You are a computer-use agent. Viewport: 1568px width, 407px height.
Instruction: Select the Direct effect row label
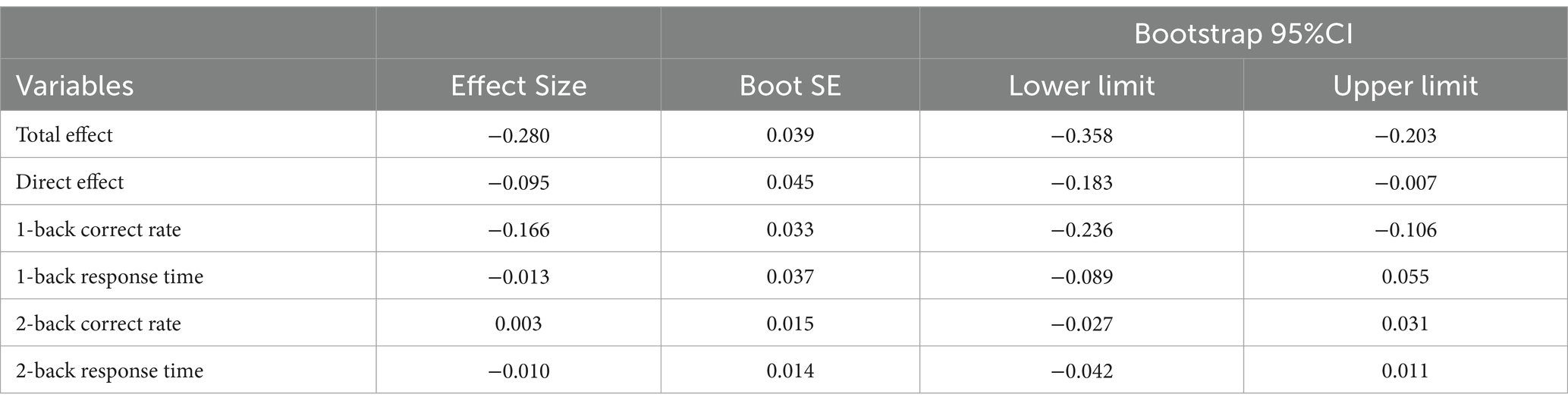point(70,182)
